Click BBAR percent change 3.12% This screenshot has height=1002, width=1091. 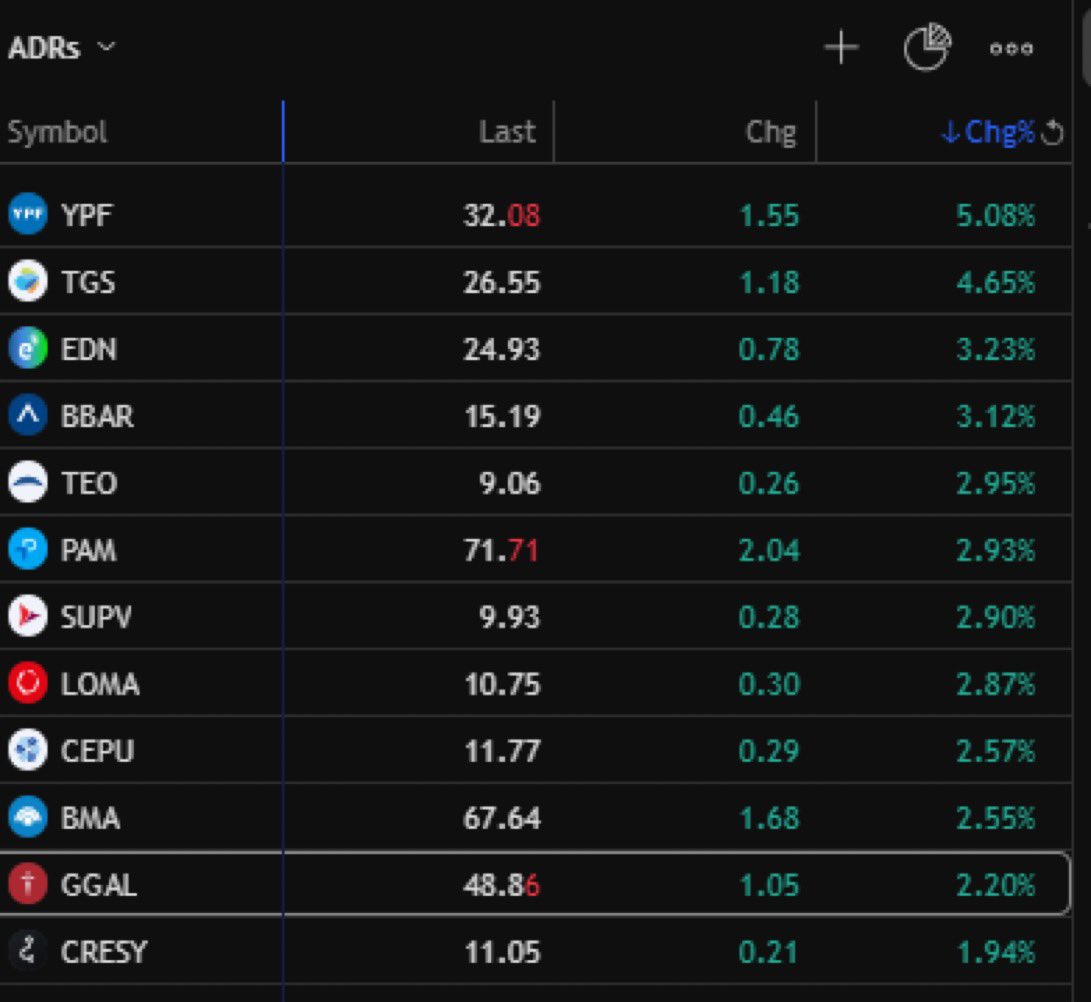click(x=996, y=416)
